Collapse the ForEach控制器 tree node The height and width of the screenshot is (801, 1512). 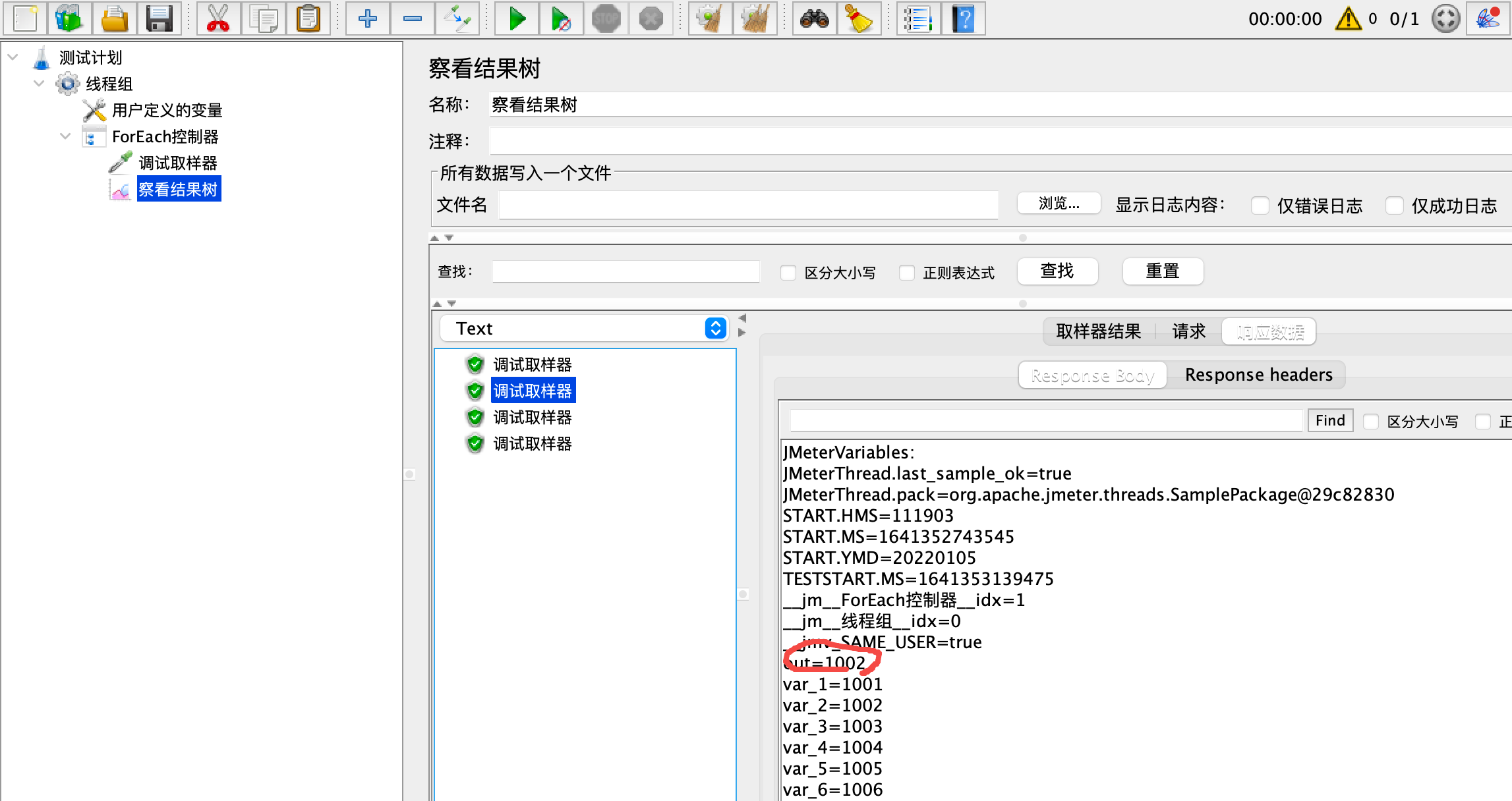point(65,136)
